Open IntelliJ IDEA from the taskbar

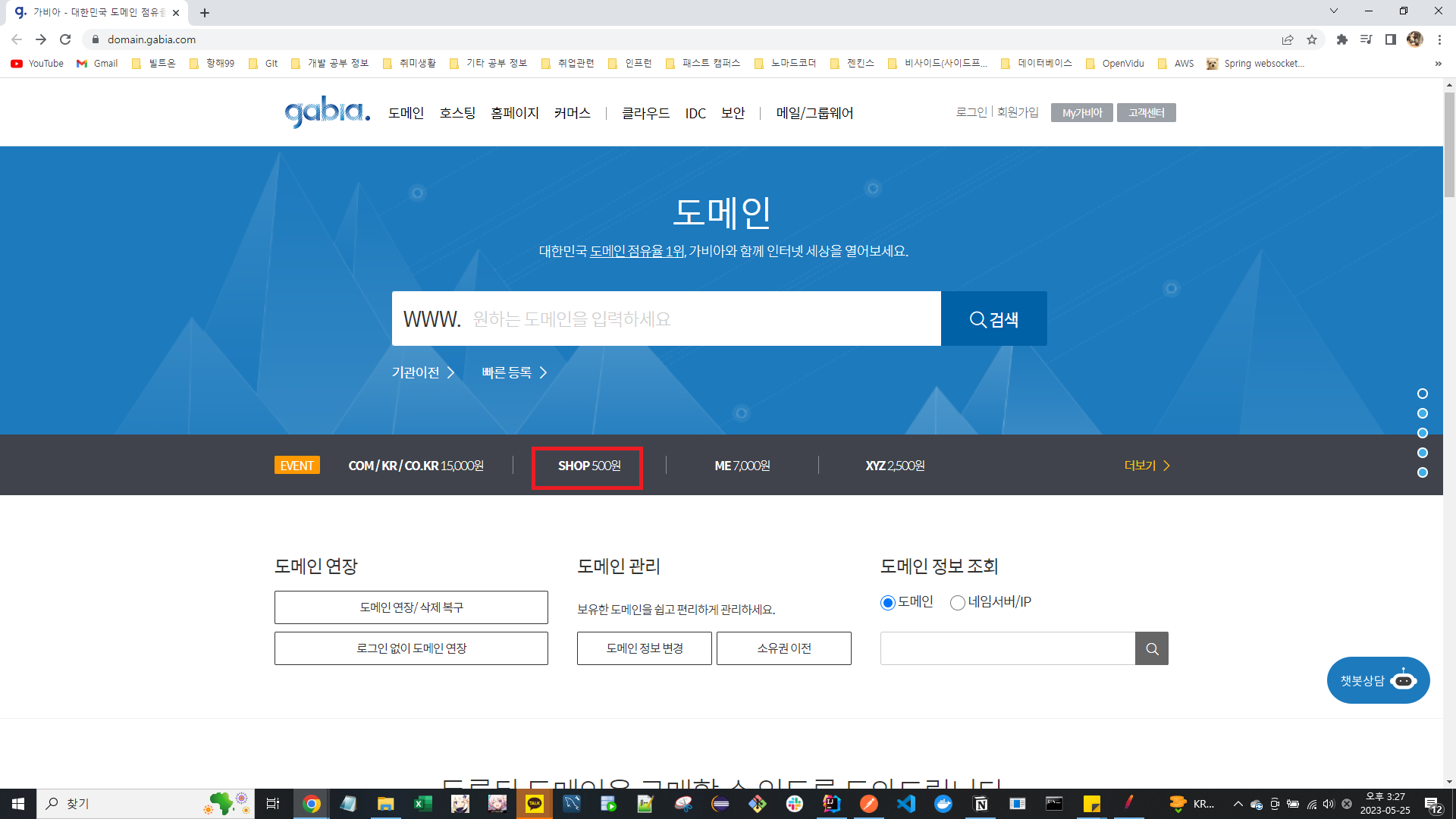tap(832, 804)
